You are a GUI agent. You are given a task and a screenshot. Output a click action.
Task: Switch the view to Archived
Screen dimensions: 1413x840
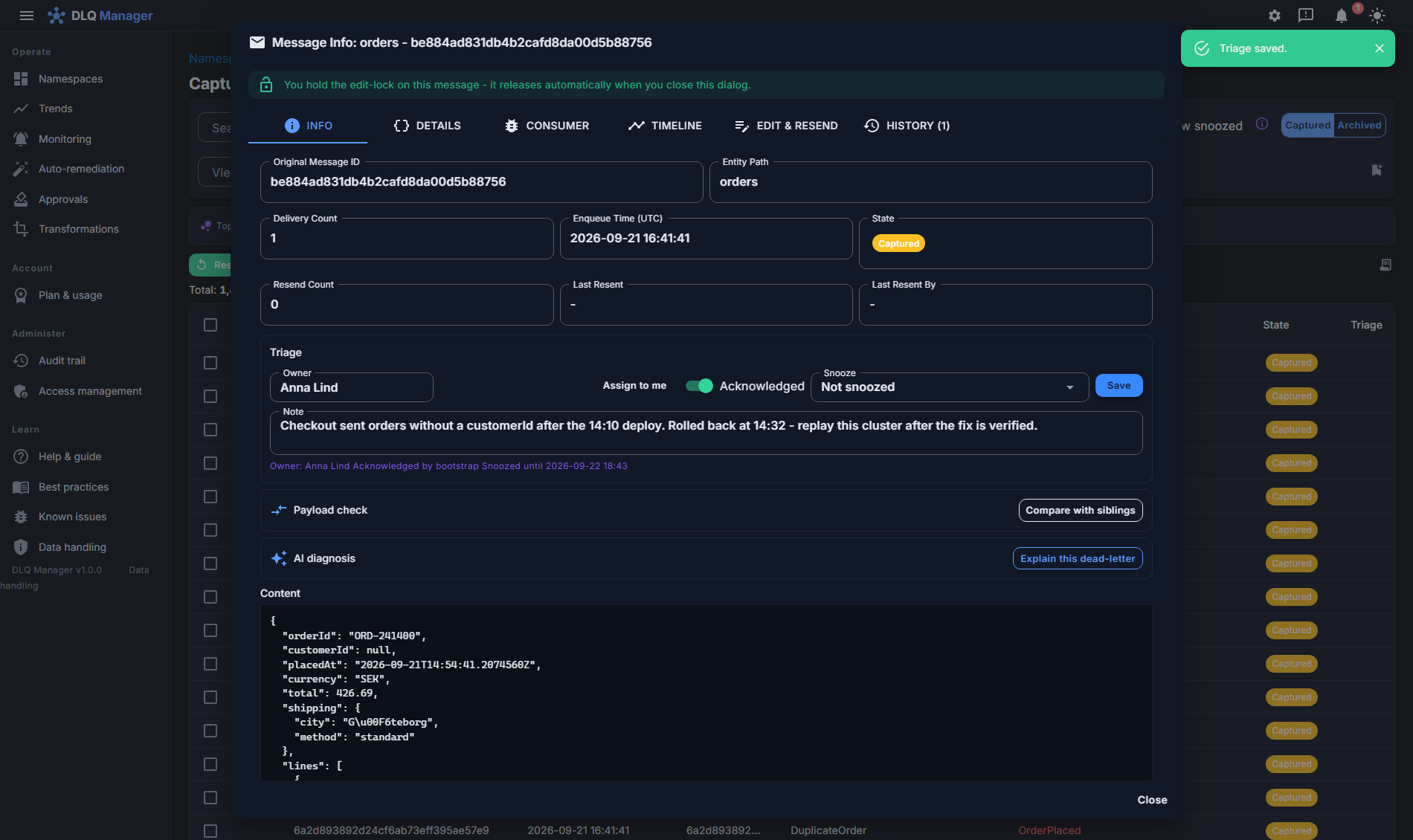pyautogui.click(x=1359, y=125)
